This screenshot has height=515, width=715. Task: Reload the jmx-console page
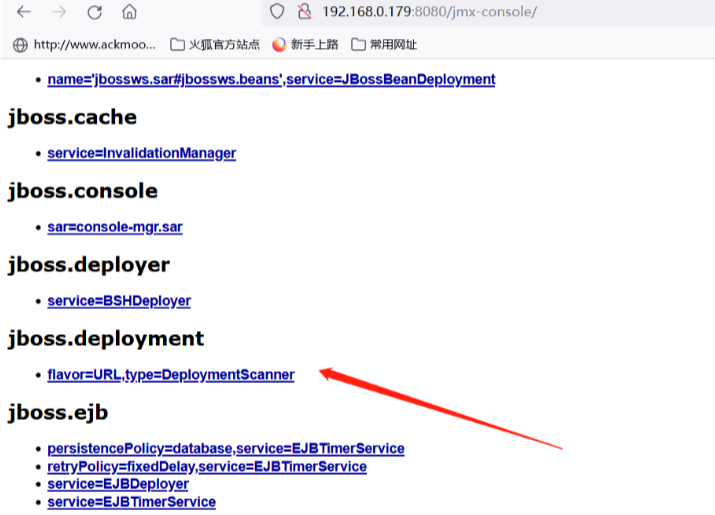pos(94,13)
